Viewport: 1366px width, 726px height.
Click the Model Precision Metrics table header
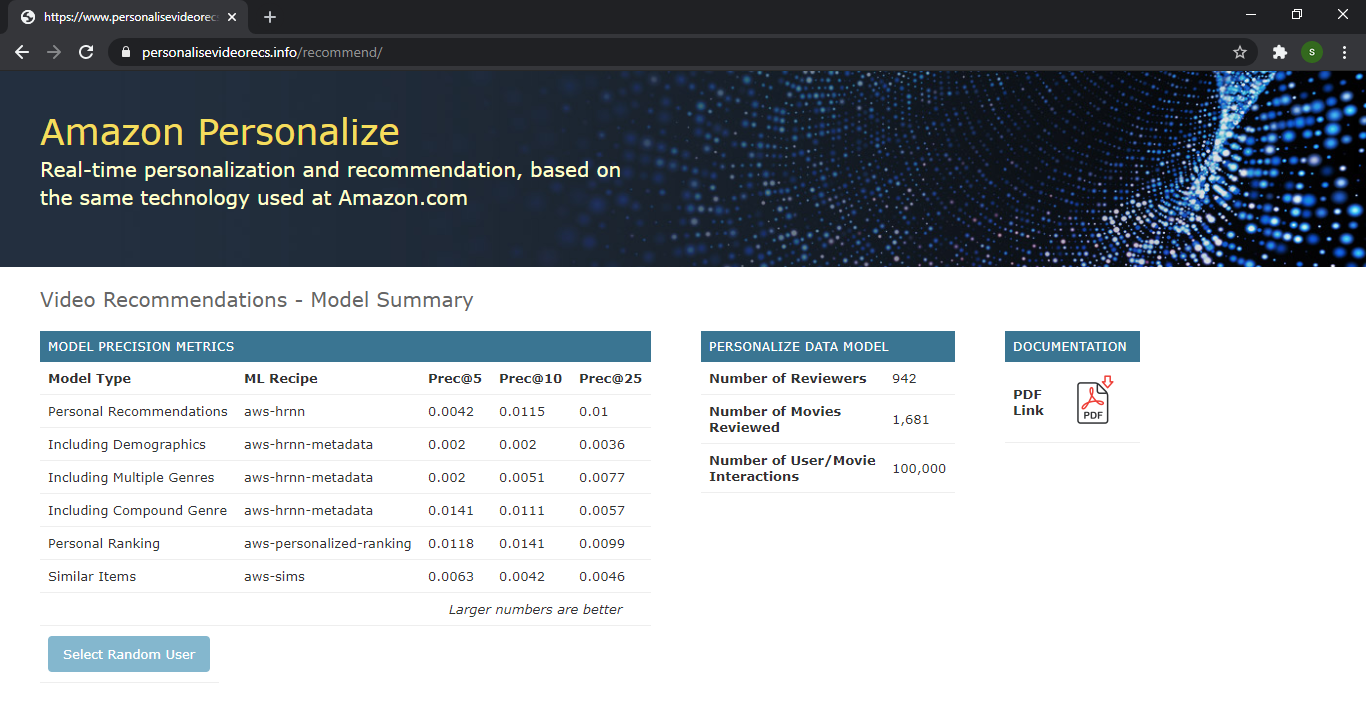[x=141, y=346]
